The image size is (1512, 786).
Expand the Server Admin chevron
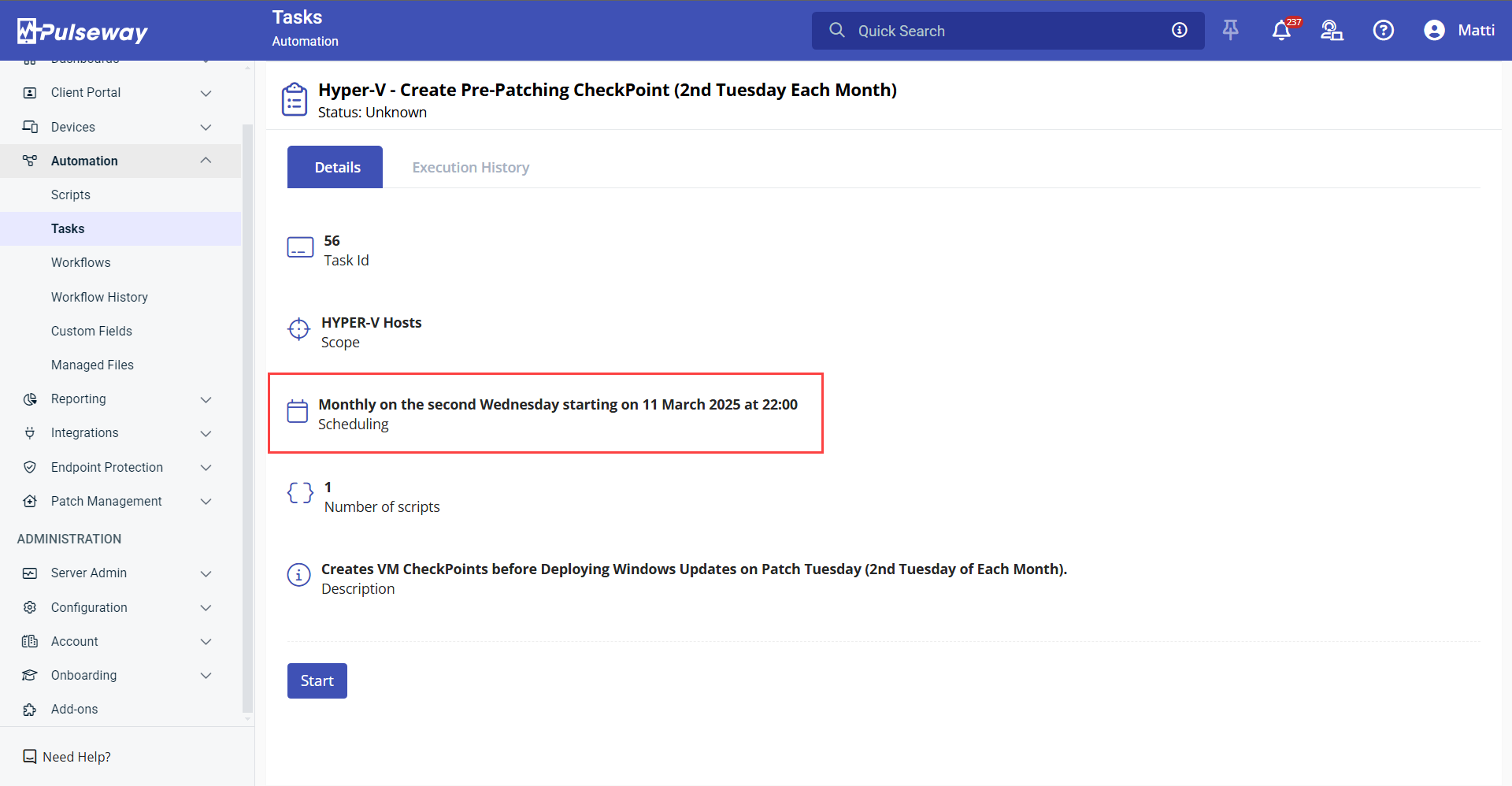[x=206, y=573]
